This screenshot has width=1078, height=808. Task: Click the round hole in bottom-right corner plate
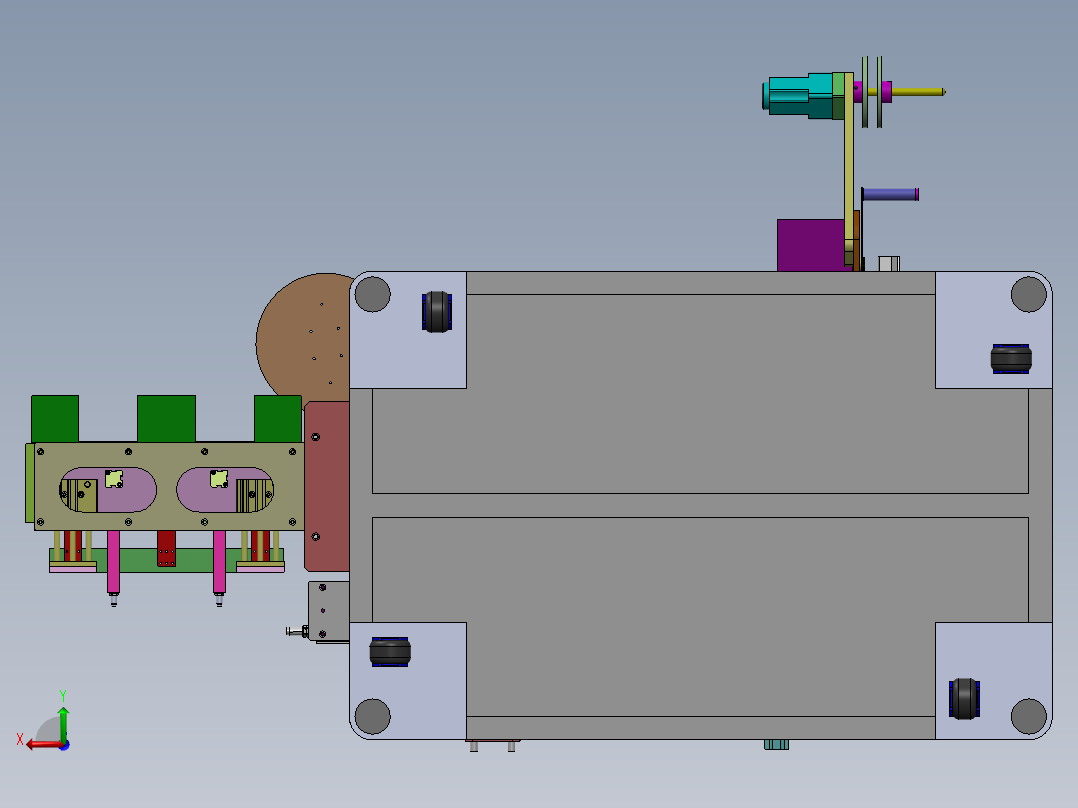coord(1028,716)
